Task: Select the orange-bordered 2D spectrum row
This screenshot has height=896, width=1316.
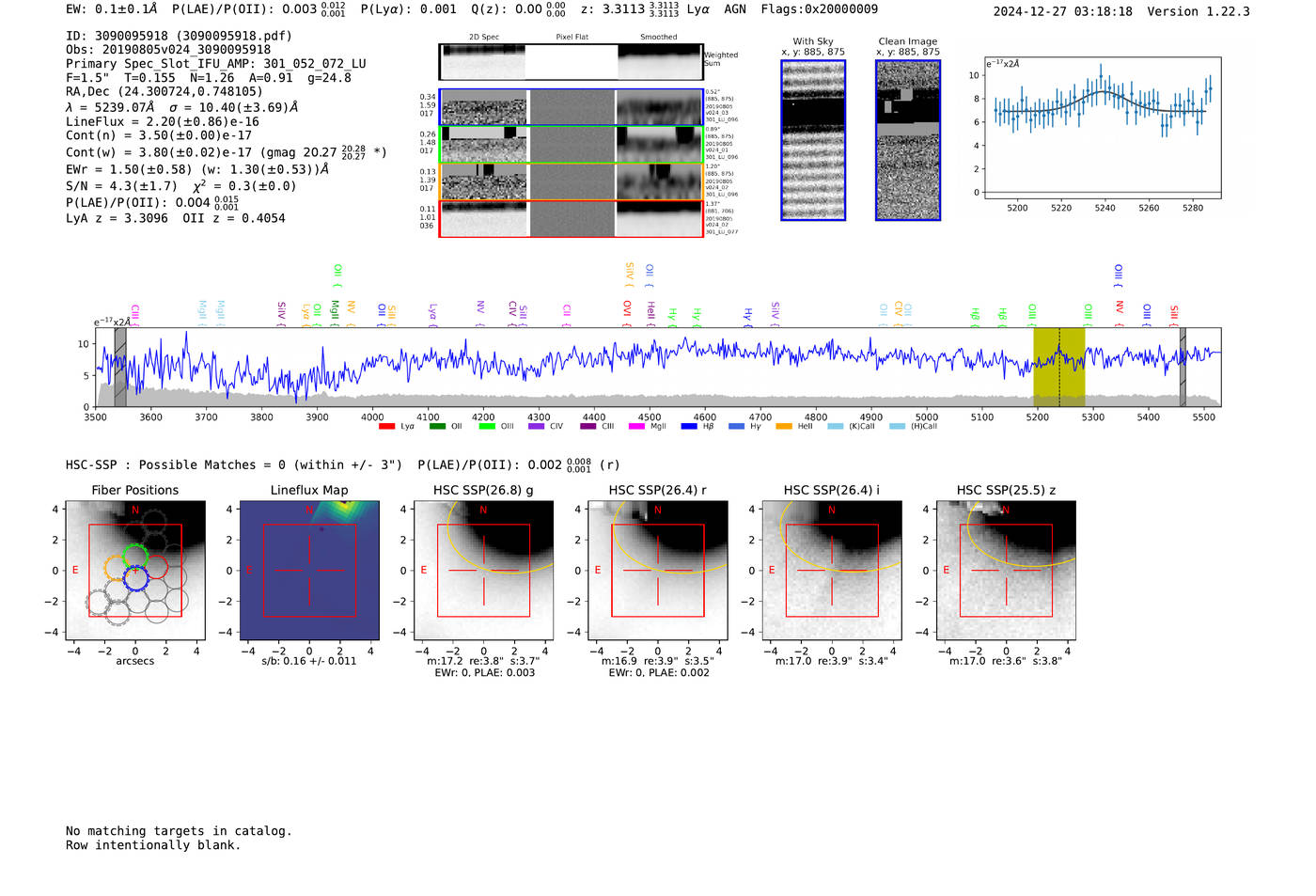Action: [x=571, y=181]
